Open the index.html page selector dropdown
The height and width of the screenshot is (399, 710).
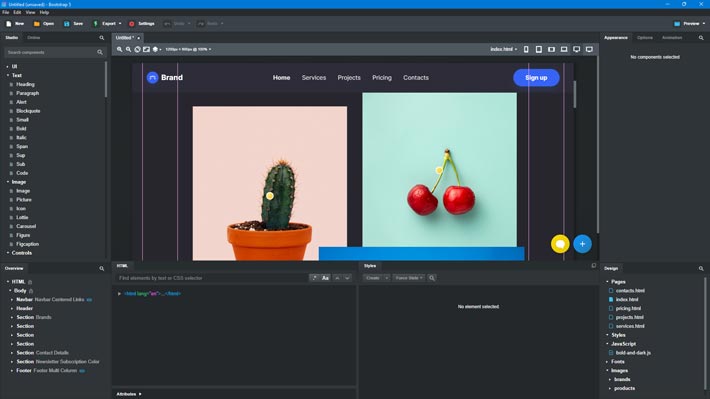[x=504, y=49]
